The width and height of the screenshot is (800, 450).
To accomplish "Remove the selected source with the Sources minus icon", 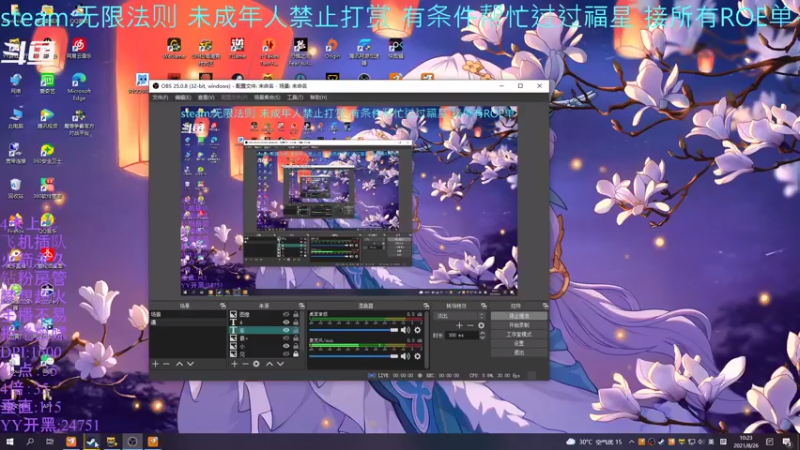I will coord(245,364).
